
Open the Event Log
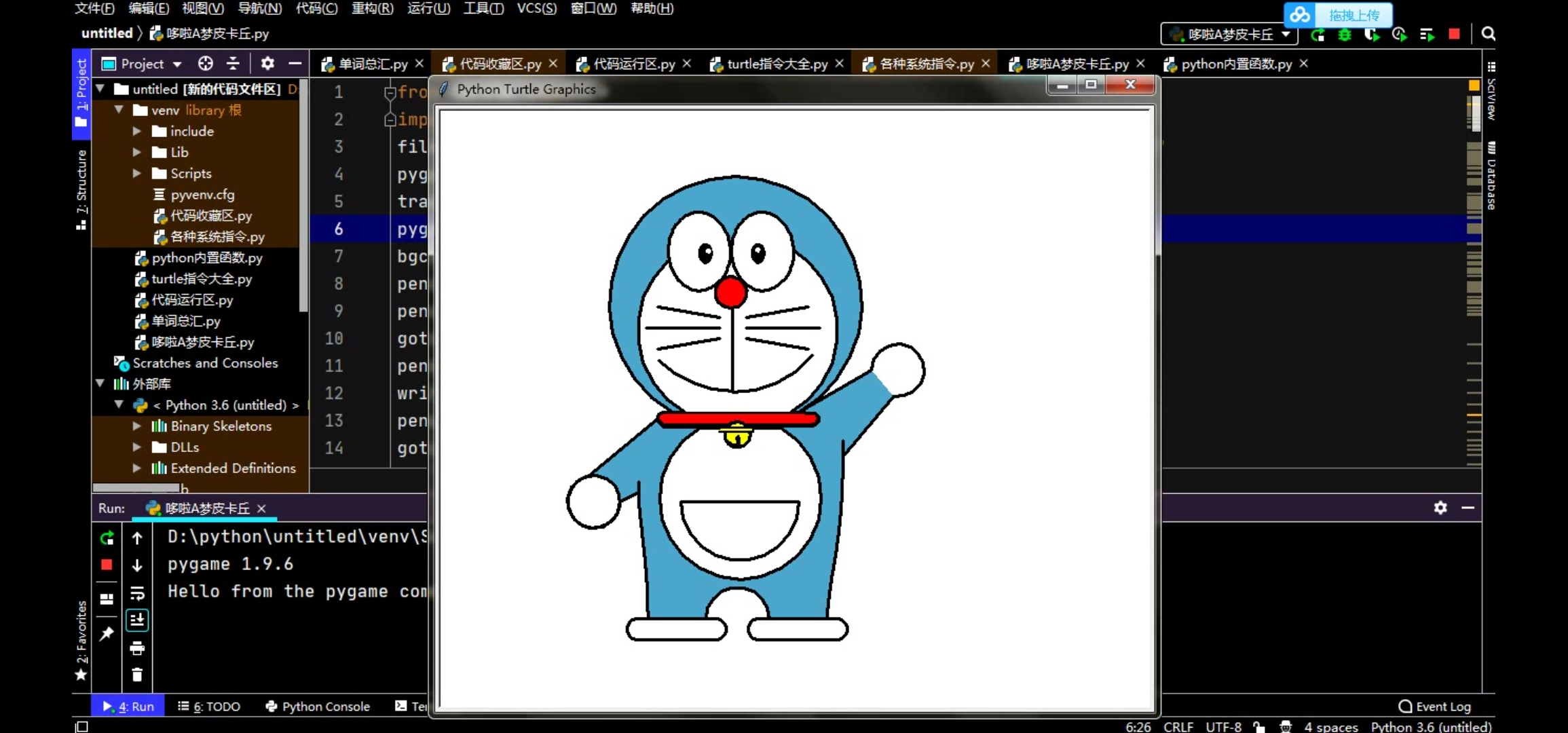pyautogui.click(x=1435, y=707)
